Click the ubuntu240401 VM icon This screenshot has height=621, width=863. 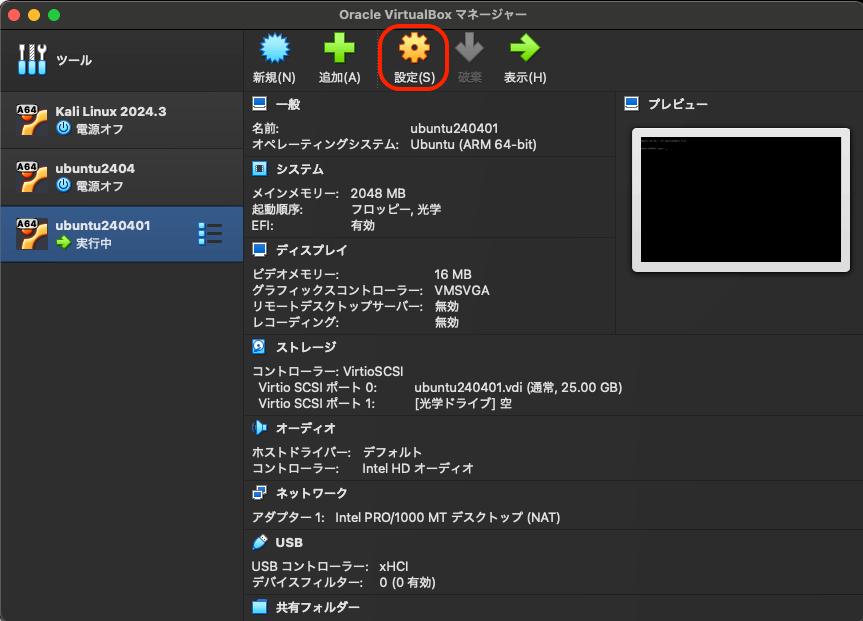point(31,234)
